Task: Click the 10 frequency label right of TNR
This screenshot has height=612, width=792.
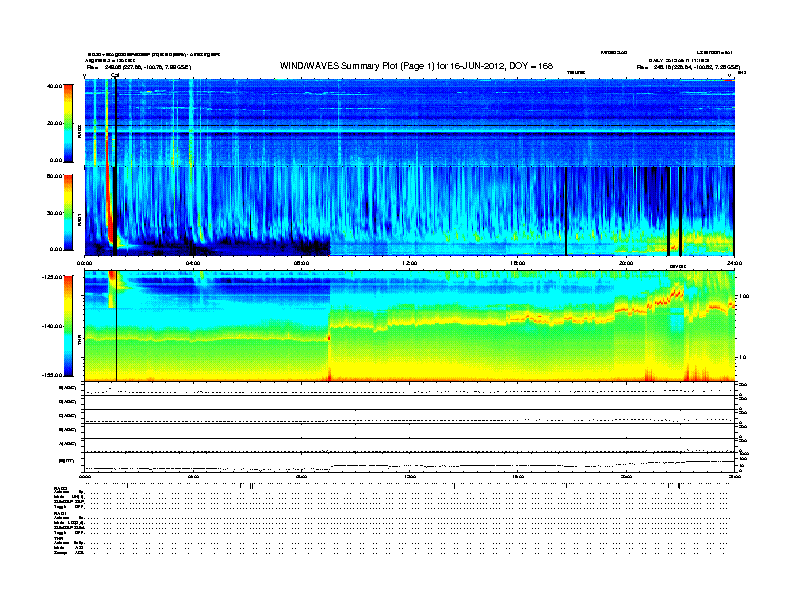Action: coord(742,357)
